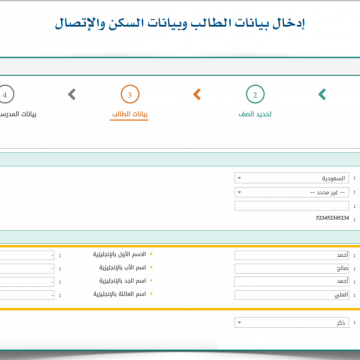
Task: Click the label اسم الجد بالإنجليزية
Action: pyautogui.click(x=122, y=281)
